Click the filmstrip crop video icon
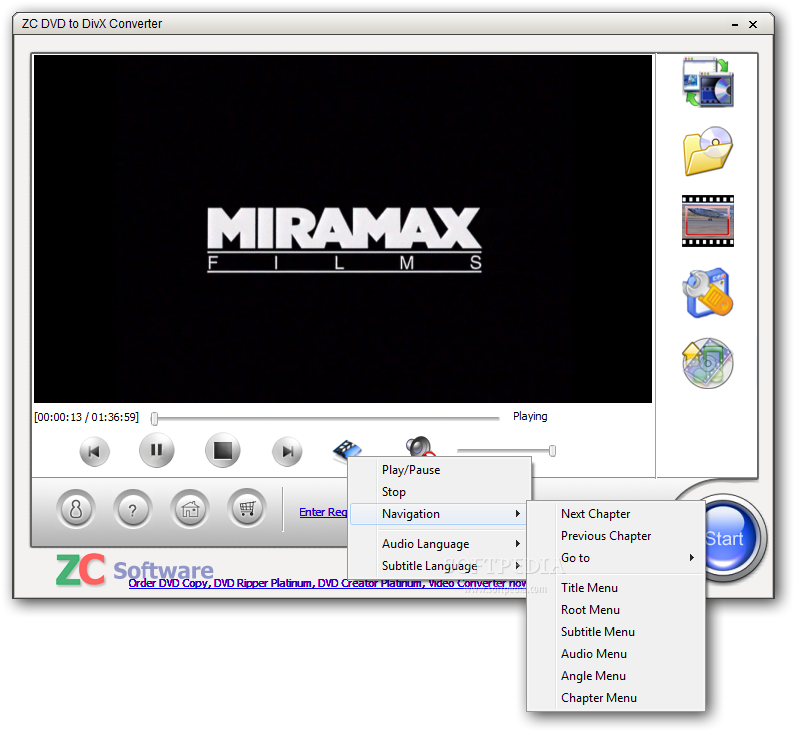Viewport: 795px width, 732px height. pos(708,221)
